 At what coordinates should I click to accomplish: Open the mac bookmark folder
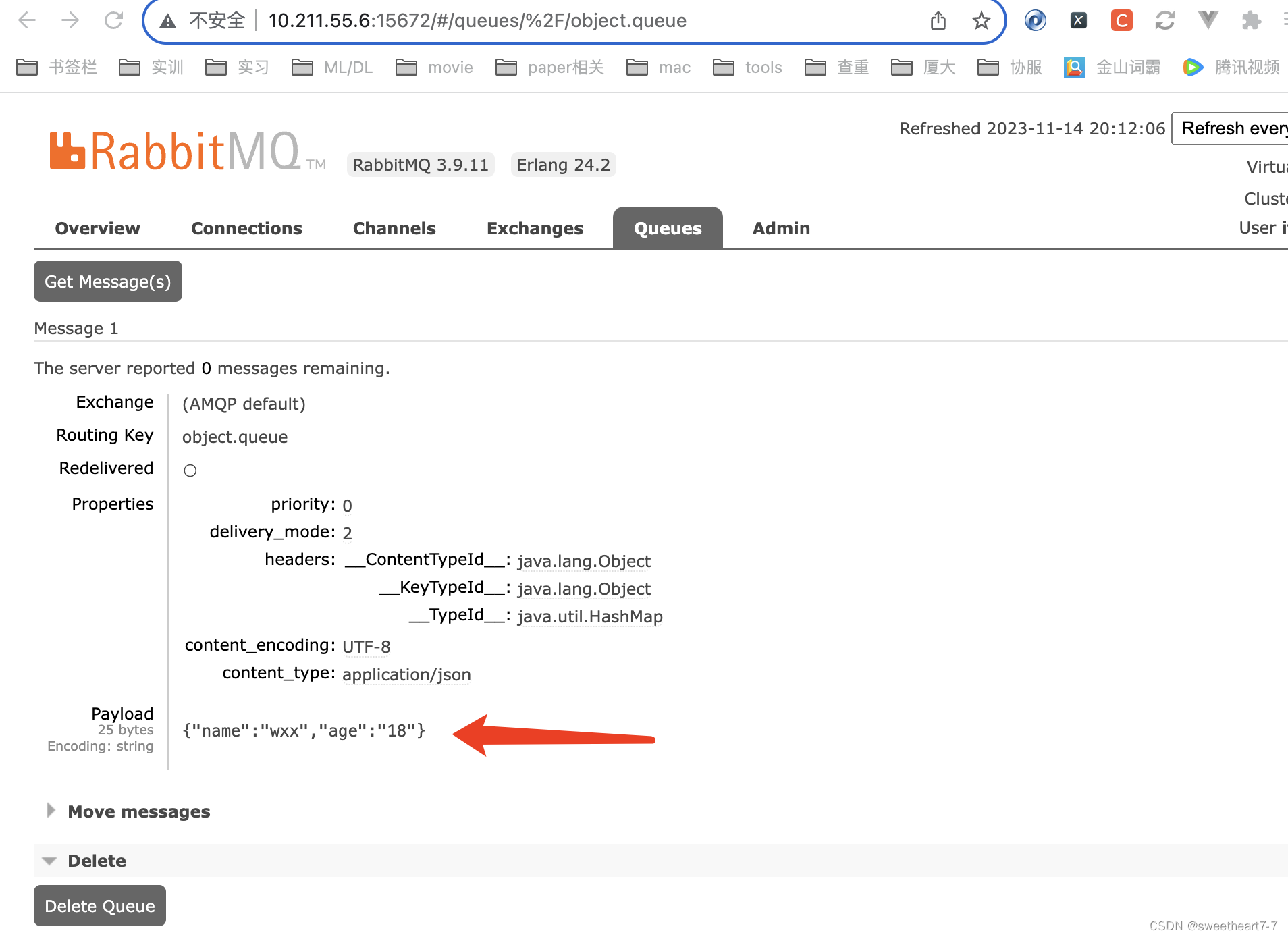point(658,68)
